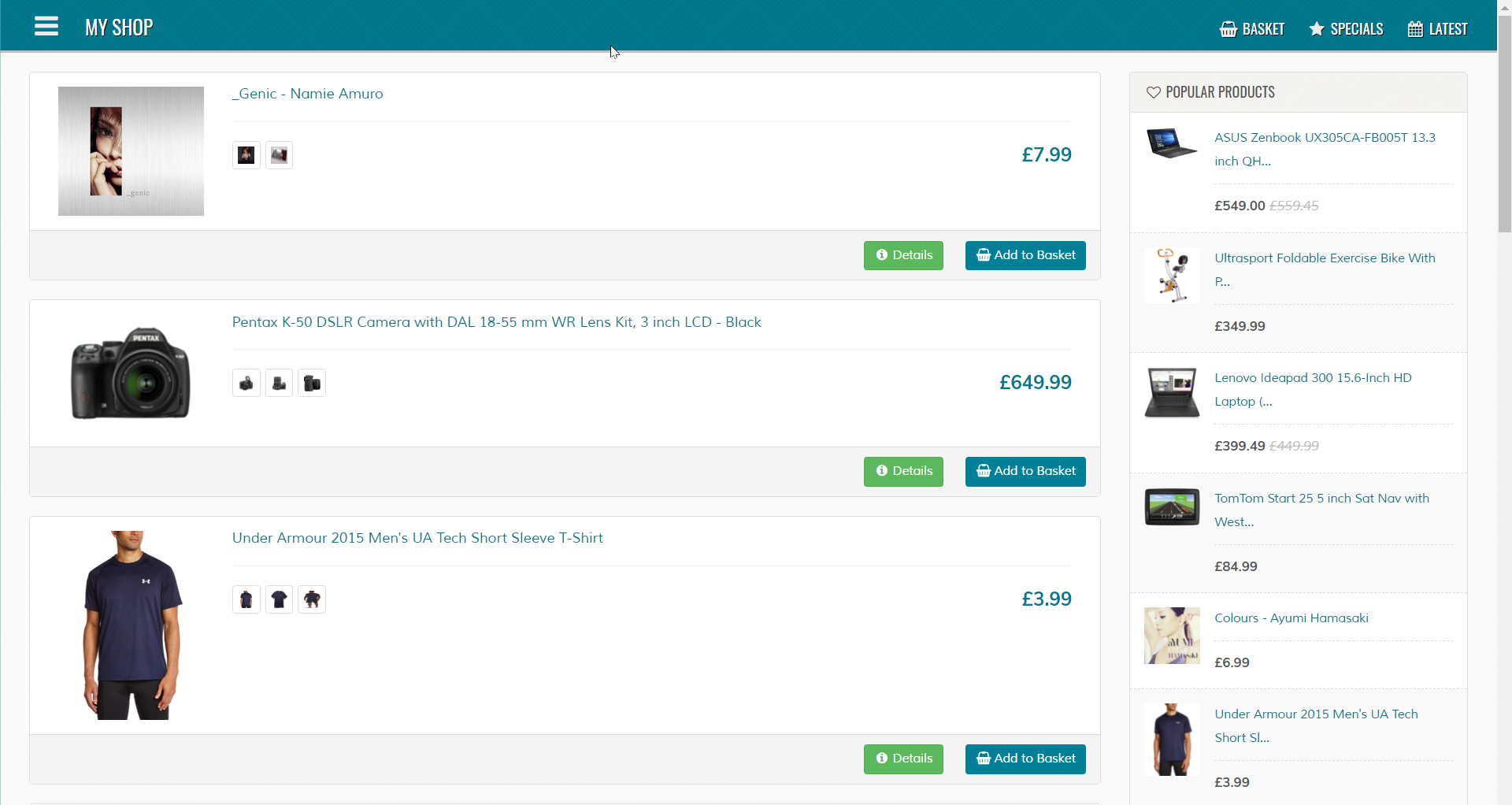Select second small thumbnail of _Genic album
Image resolution: width=1512 pixels, height=805 pixels.
coord(279,155)
